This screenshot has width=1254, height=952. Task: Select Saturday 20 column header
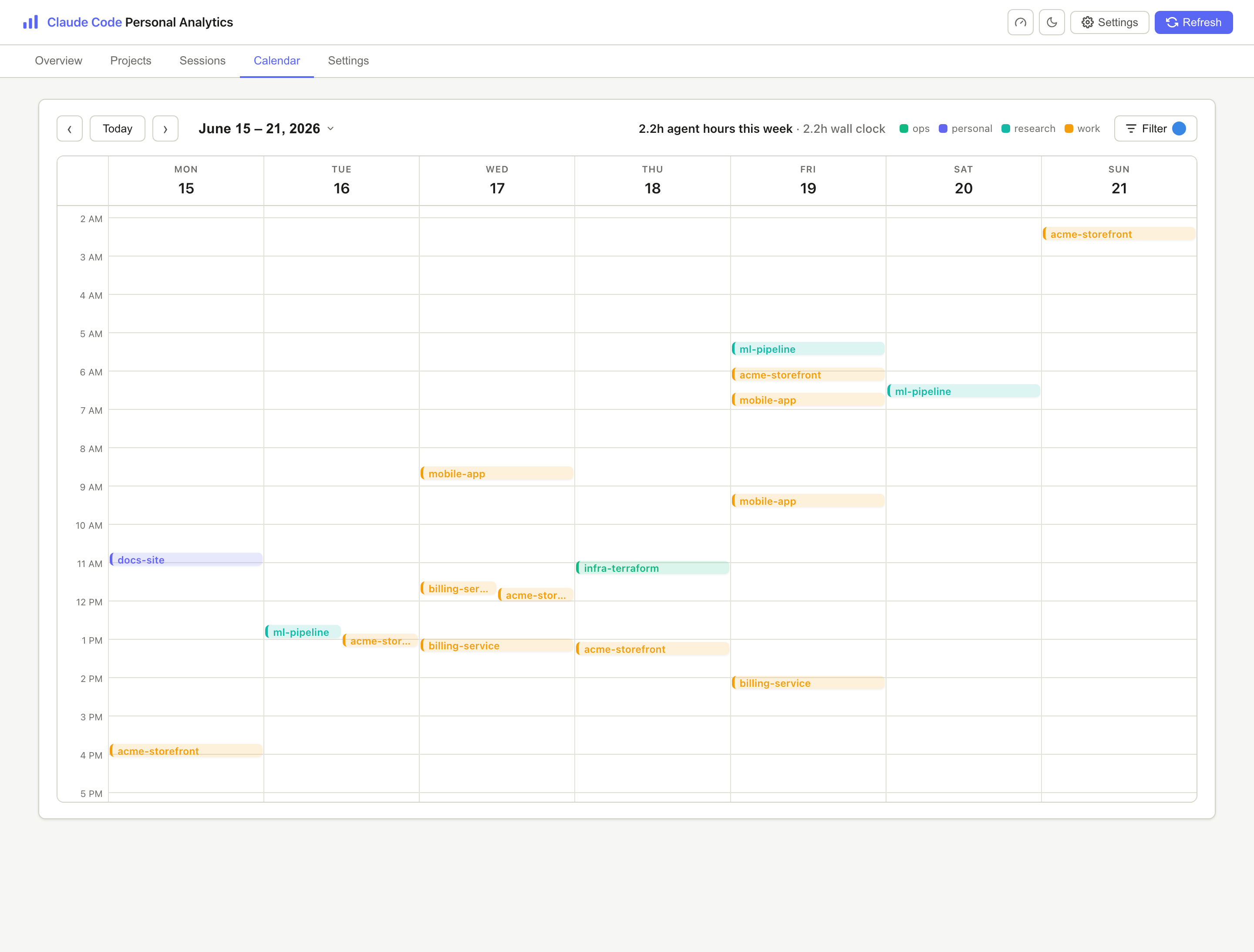[963, 181]
